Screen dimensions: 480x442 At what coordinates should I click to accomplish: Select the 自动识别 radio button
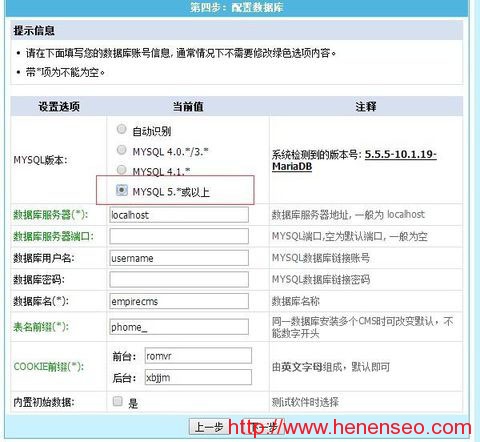(x=121, y=129)
